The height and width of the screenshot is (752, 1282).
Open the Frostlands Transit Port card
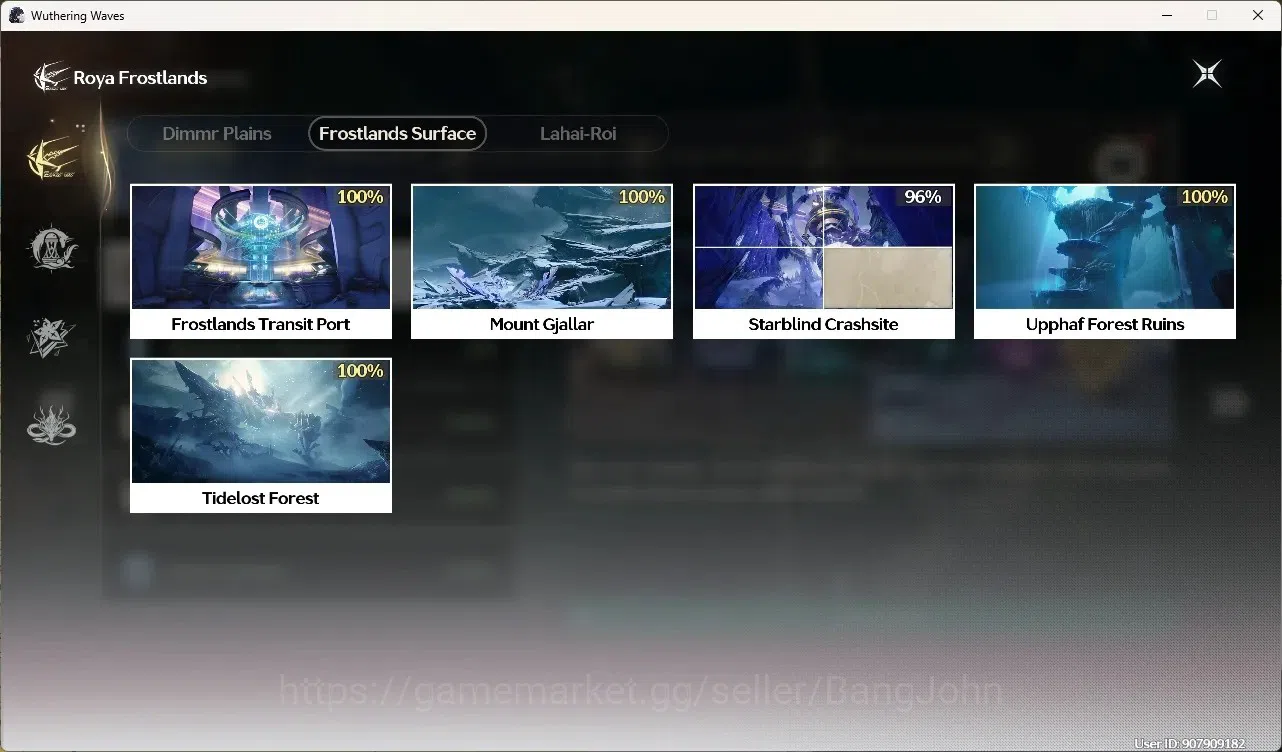pos(261,261)
